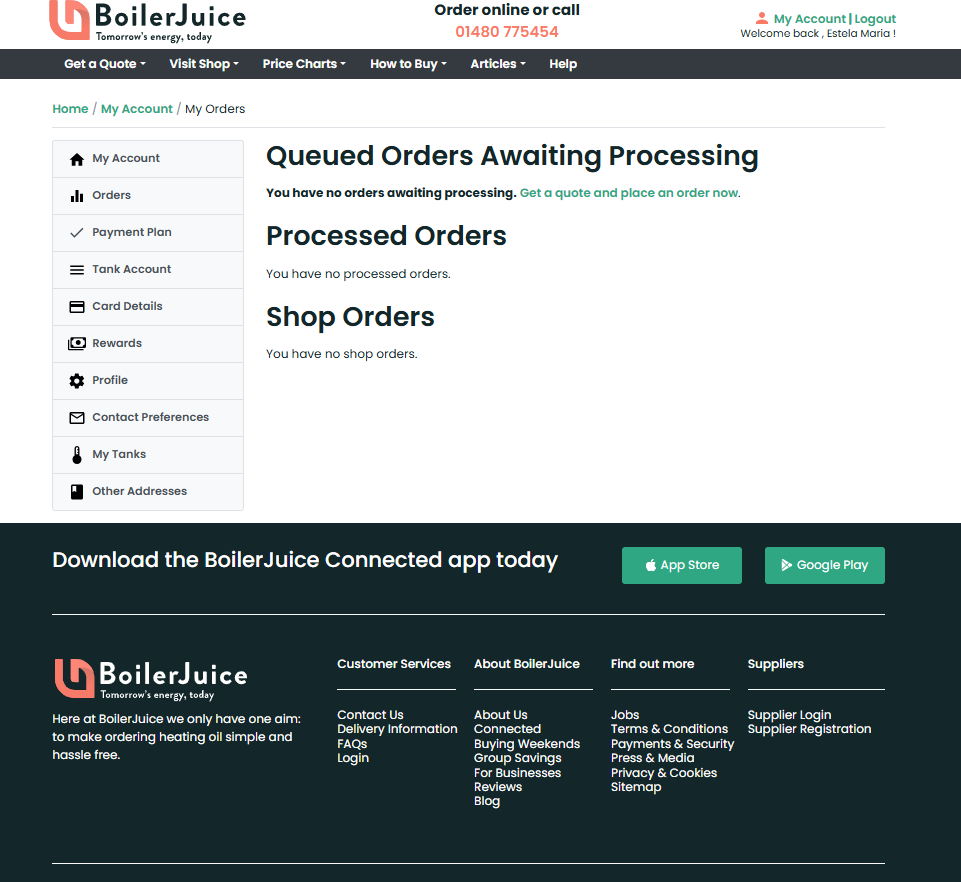The width and height of the screenshot is (961, 882).
Task: Open Group Savings footer link
Action: 517,758
